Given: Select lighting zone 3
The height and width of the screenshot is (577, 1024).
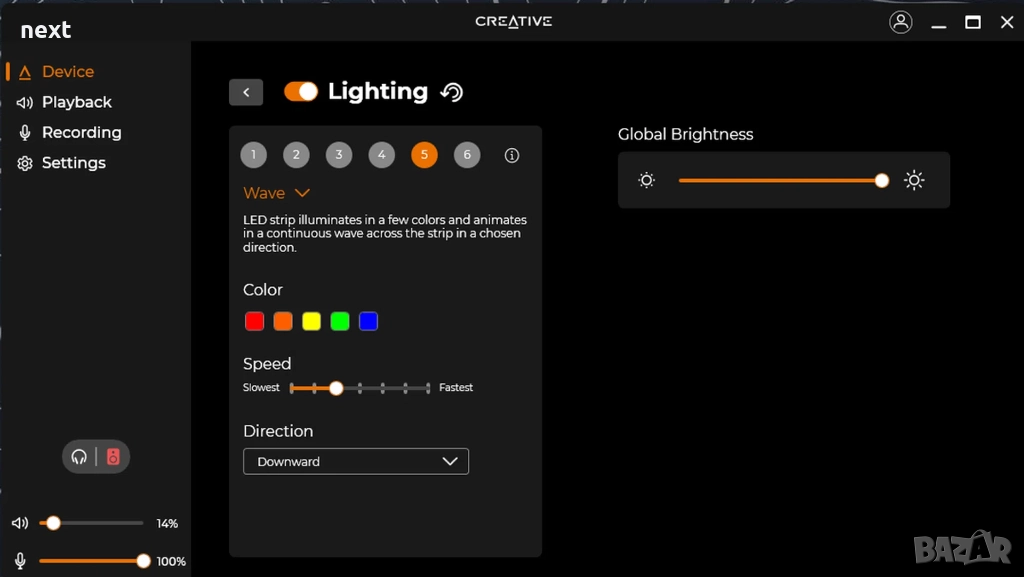Looking at the screenshot, I should [339, 155].
